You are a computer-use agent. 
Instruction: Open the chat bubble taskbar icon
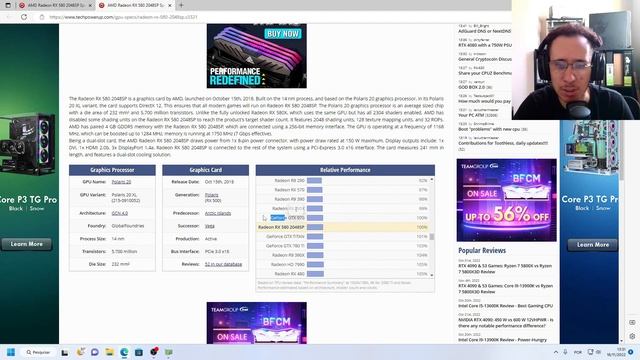pyautogui.click(x=95, y=352)
